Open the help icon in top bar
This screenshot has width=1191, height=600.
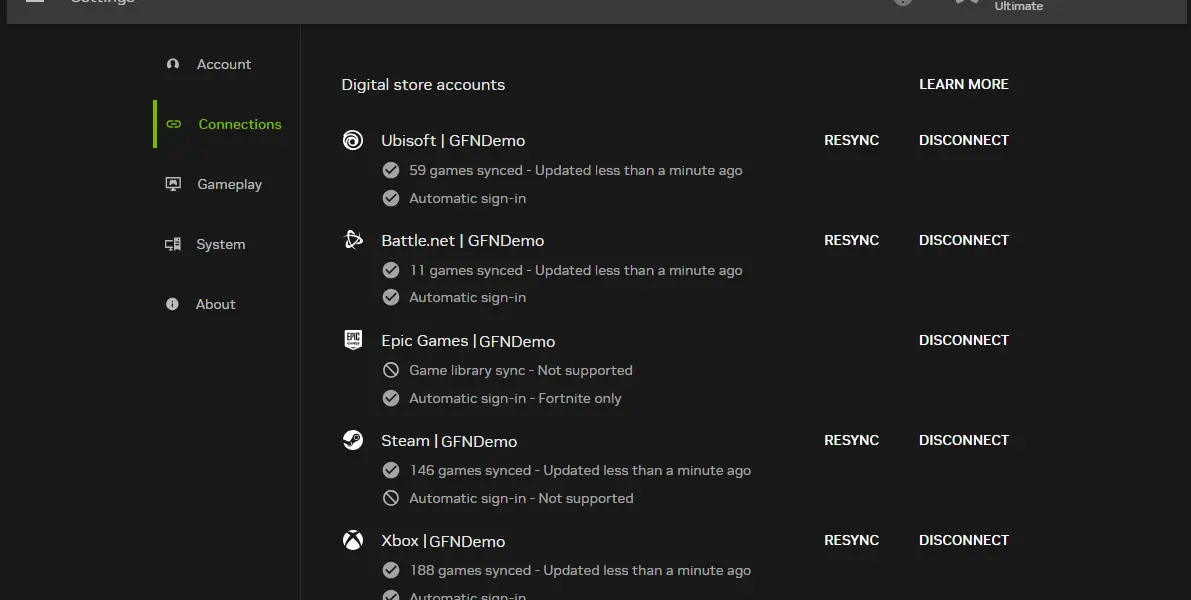pos(902,2)
